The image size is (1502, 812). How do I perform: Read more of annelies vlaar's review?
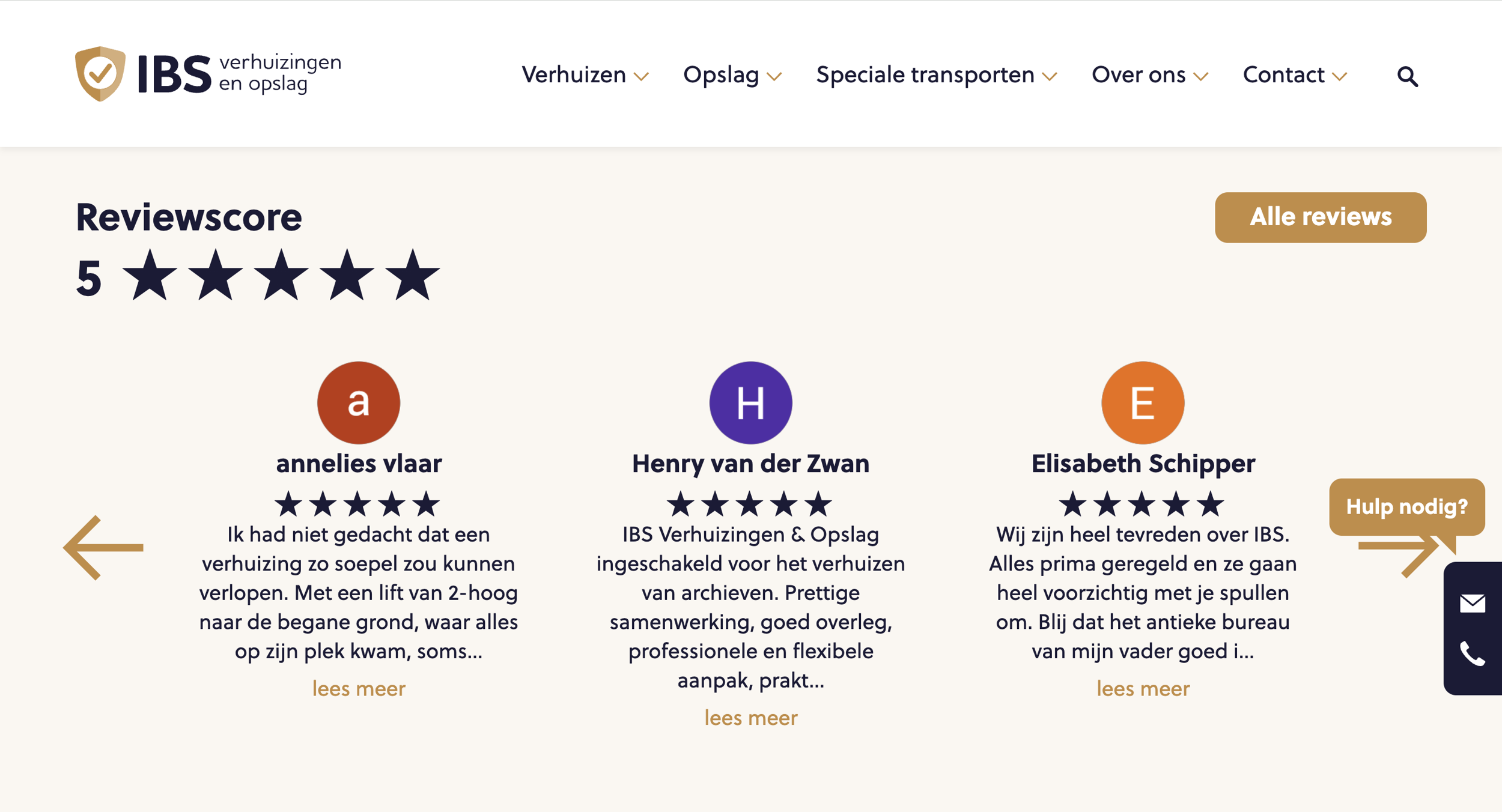[x=359, y=688]
